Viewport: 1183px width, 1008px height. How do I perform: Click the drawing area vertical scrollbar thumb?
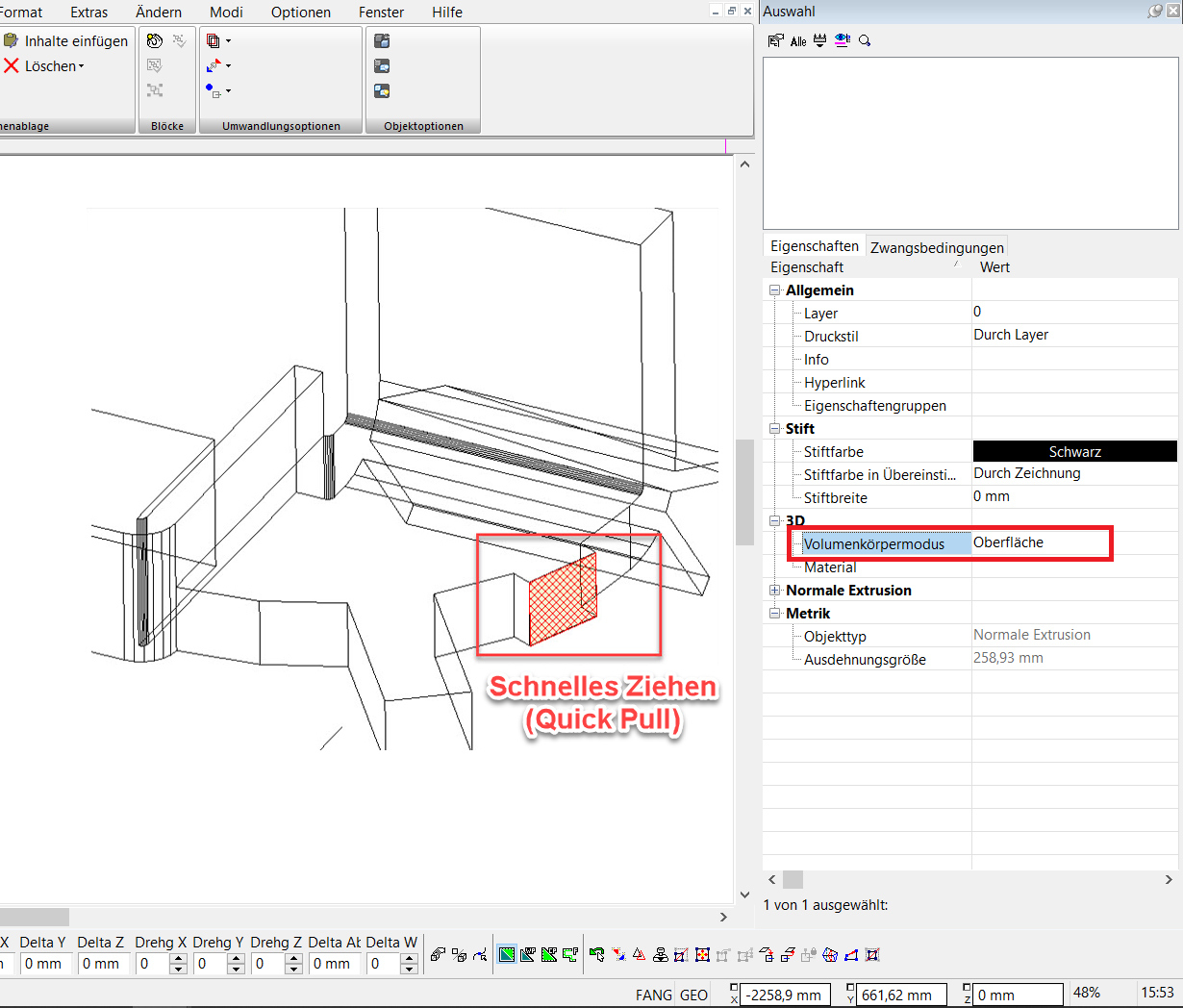tap(744, 492)
